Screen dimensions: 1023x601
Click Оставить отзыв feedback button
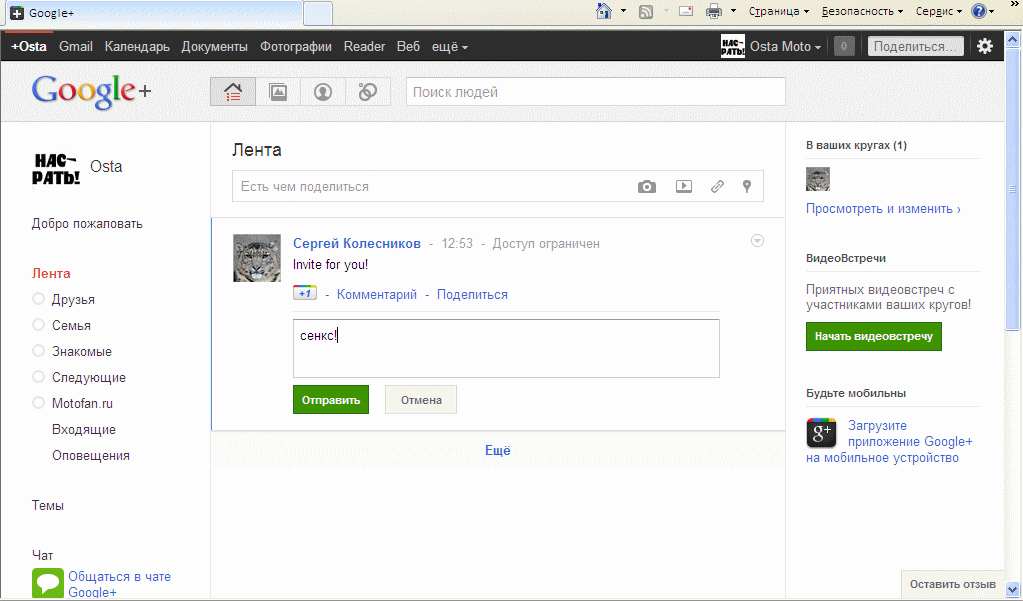coord(953,584)
